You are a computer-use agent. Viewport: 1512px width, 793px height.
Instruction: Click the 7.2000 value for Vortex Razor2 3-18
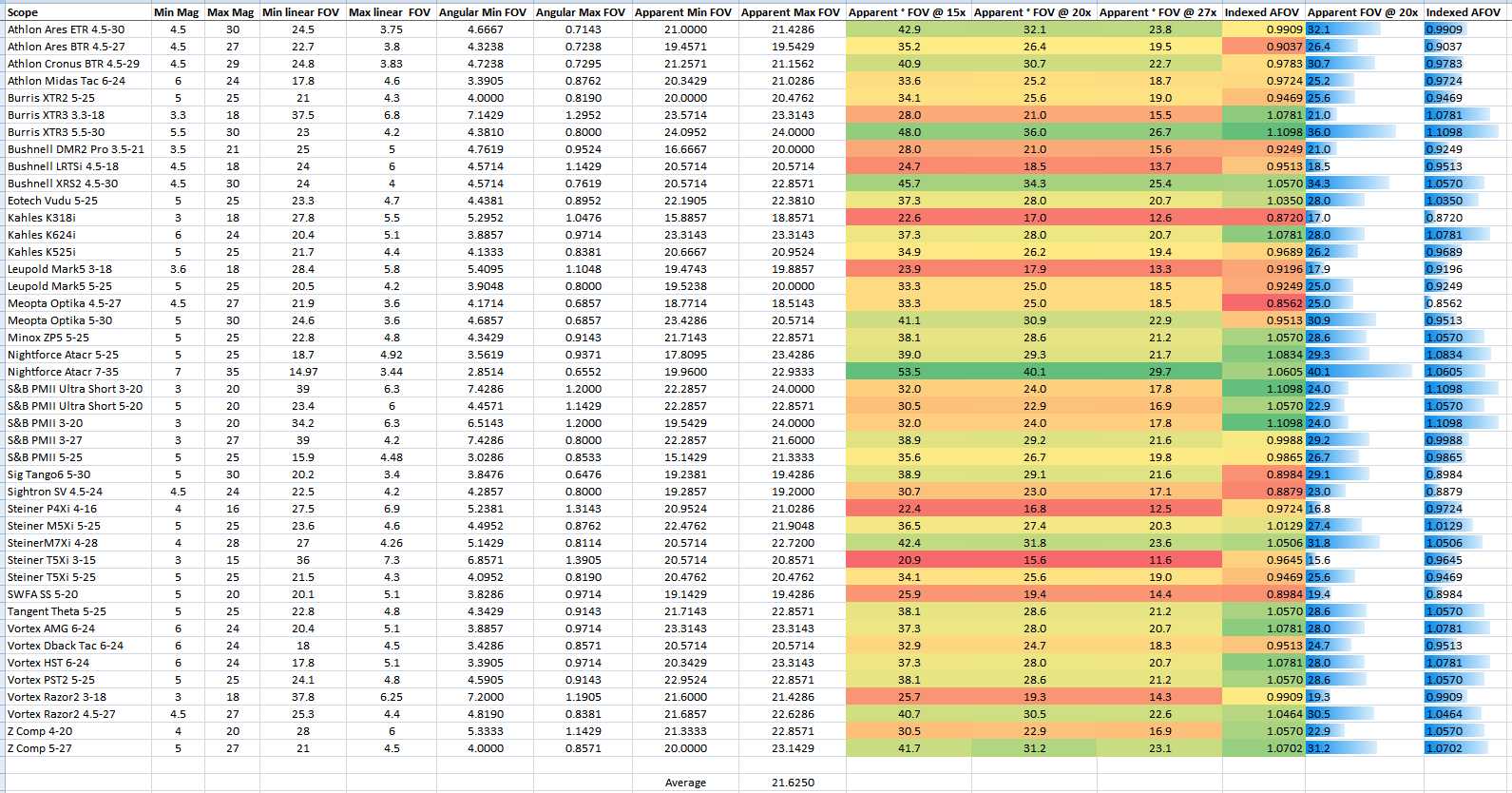[x=485, y=697]
